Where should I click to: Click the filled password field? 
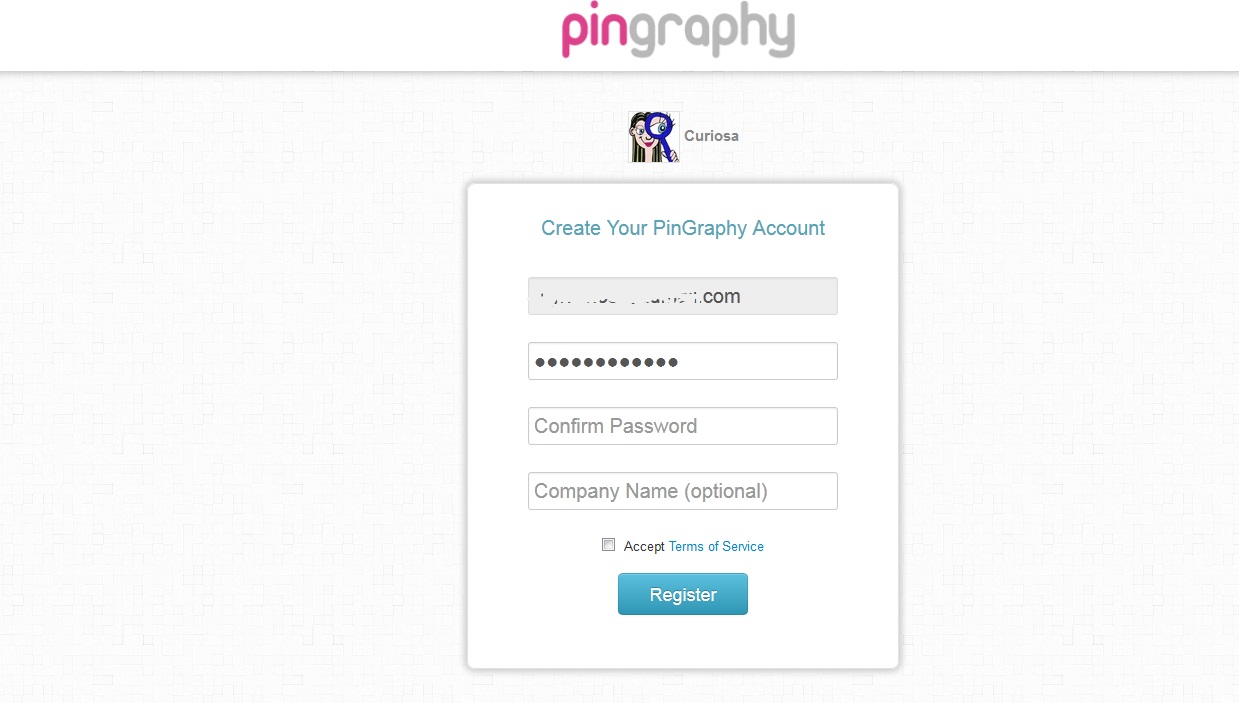[x=682, y=361]
